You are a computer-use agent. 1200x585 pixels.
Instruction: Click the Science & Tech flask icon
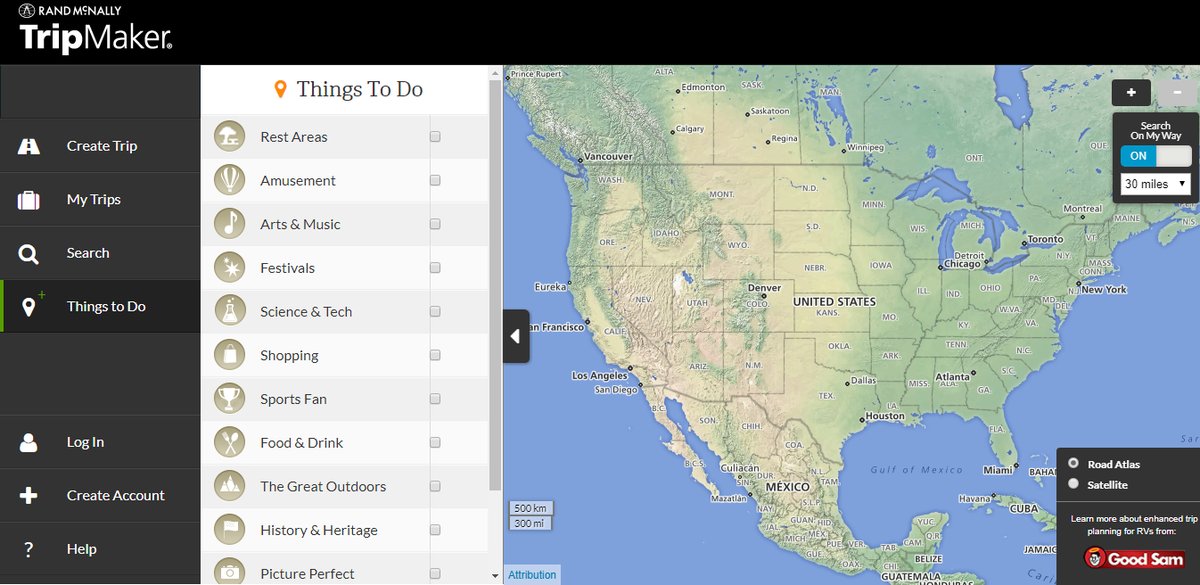[230, 312]
